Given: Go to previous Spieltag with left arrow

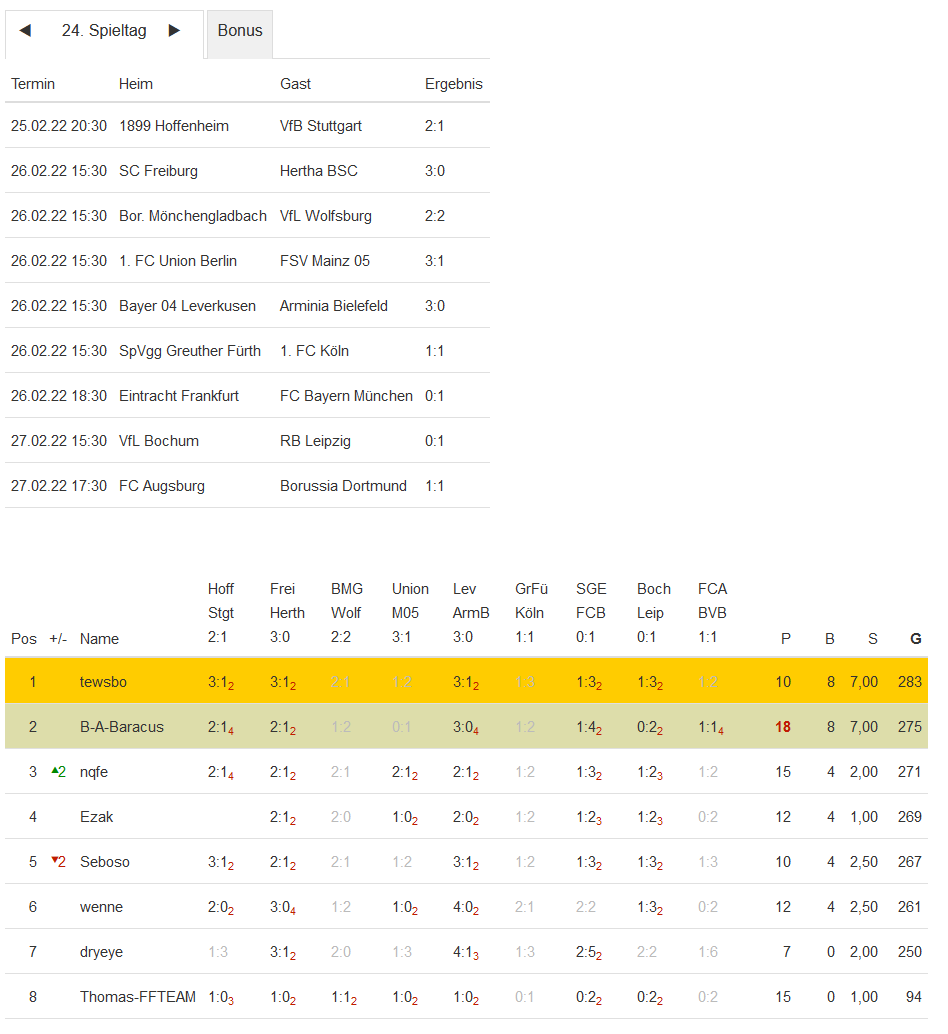Looking at the screenshot, I should pos(25,31).
